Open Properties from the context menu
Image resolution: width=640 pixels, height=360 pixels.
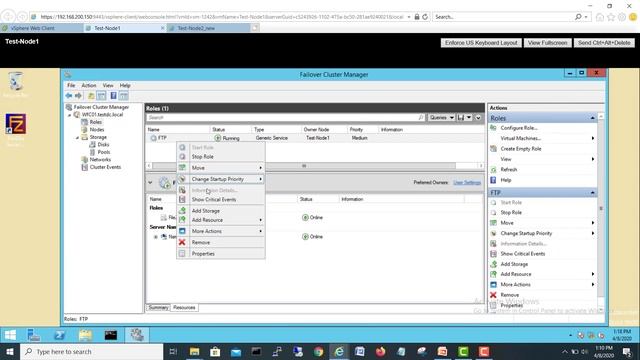click(221, 253)
